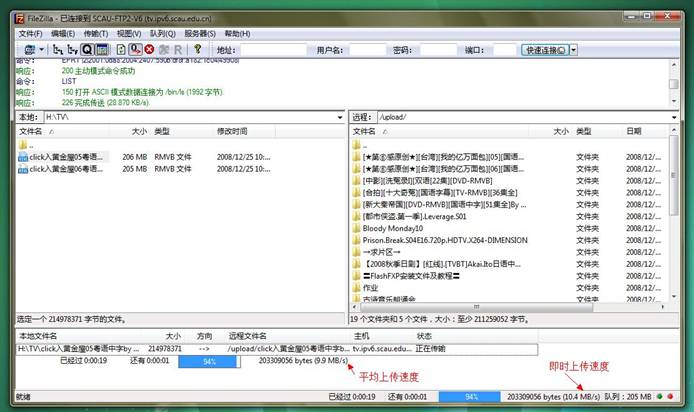Click the disconnect from server icon
This screenshot has width=694, height=412.
(x=164, y=50)
